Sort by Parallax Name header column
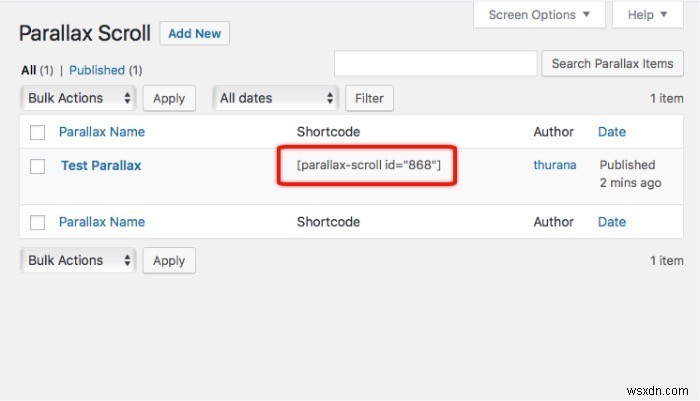 102,132
